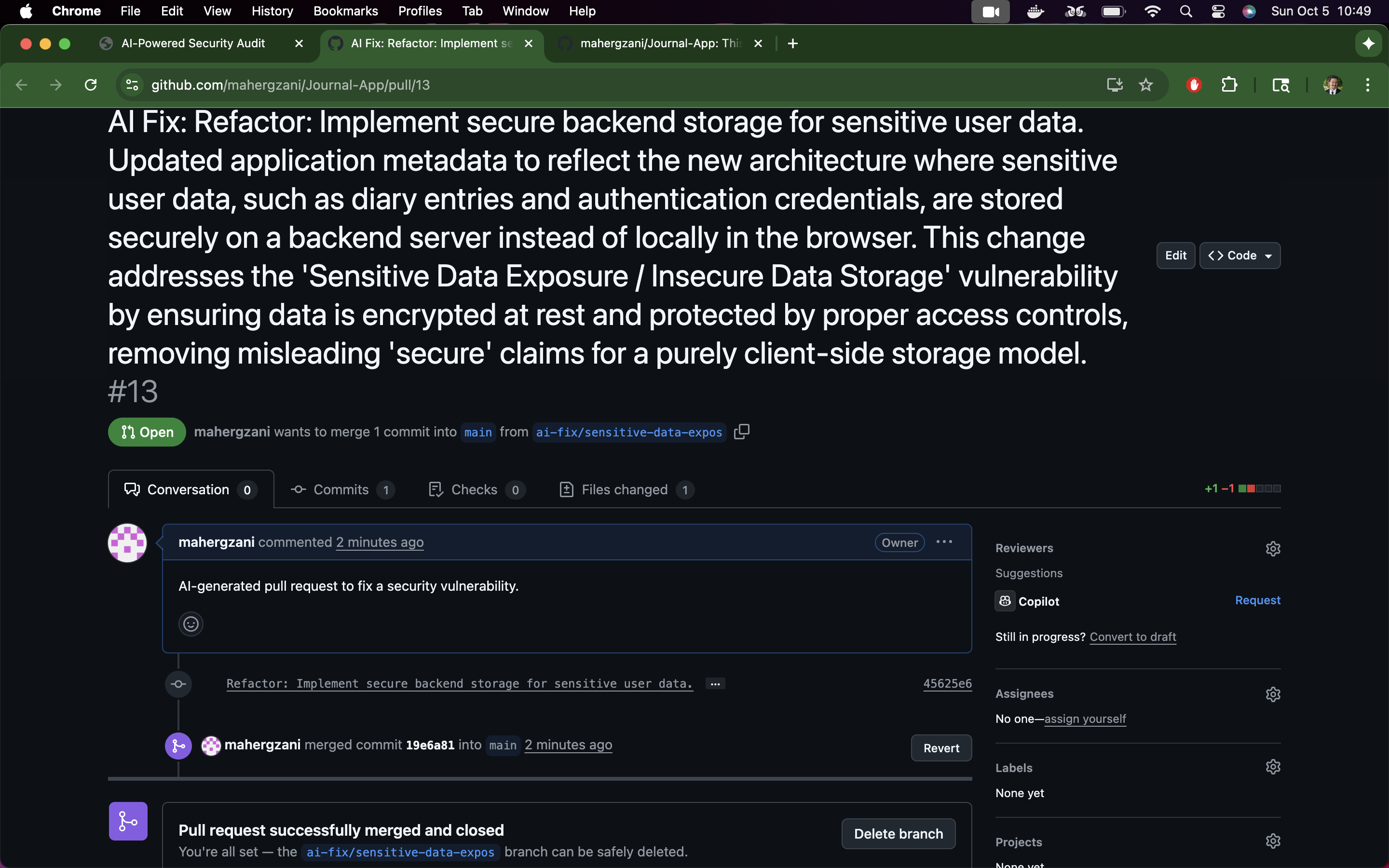
Task: Add emoji reaction to comment
Action: [191, 624]
